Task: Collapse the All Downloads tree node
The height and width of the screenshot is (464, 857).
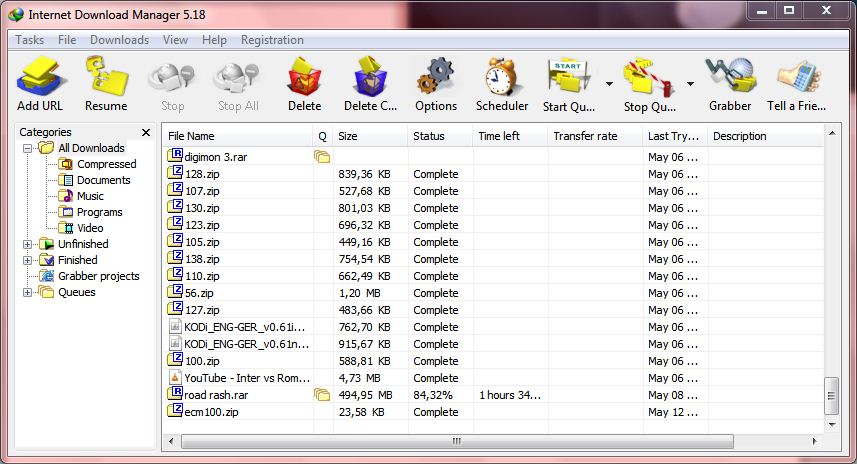Action: coord(27,148)
